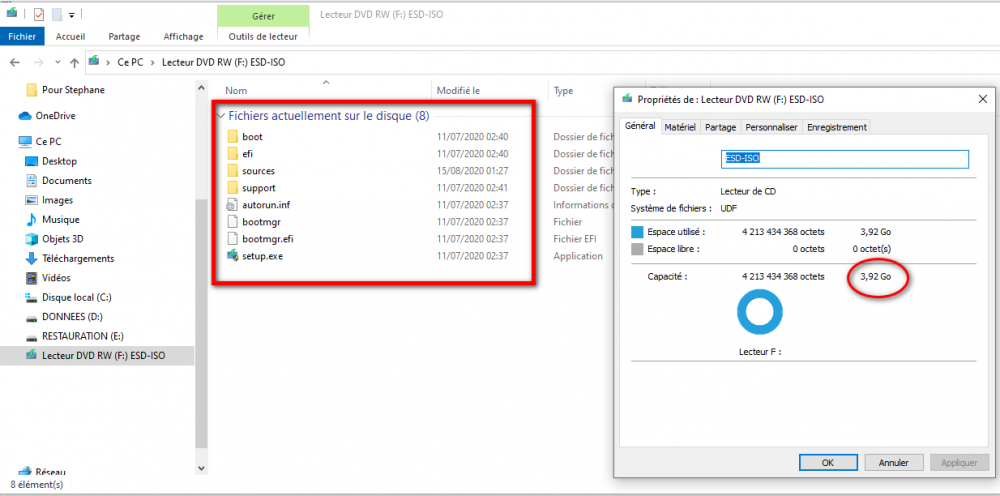Click the setup.exe application icon
Viewport: 1000px width, 496px height.
click(x=233, y=256)
